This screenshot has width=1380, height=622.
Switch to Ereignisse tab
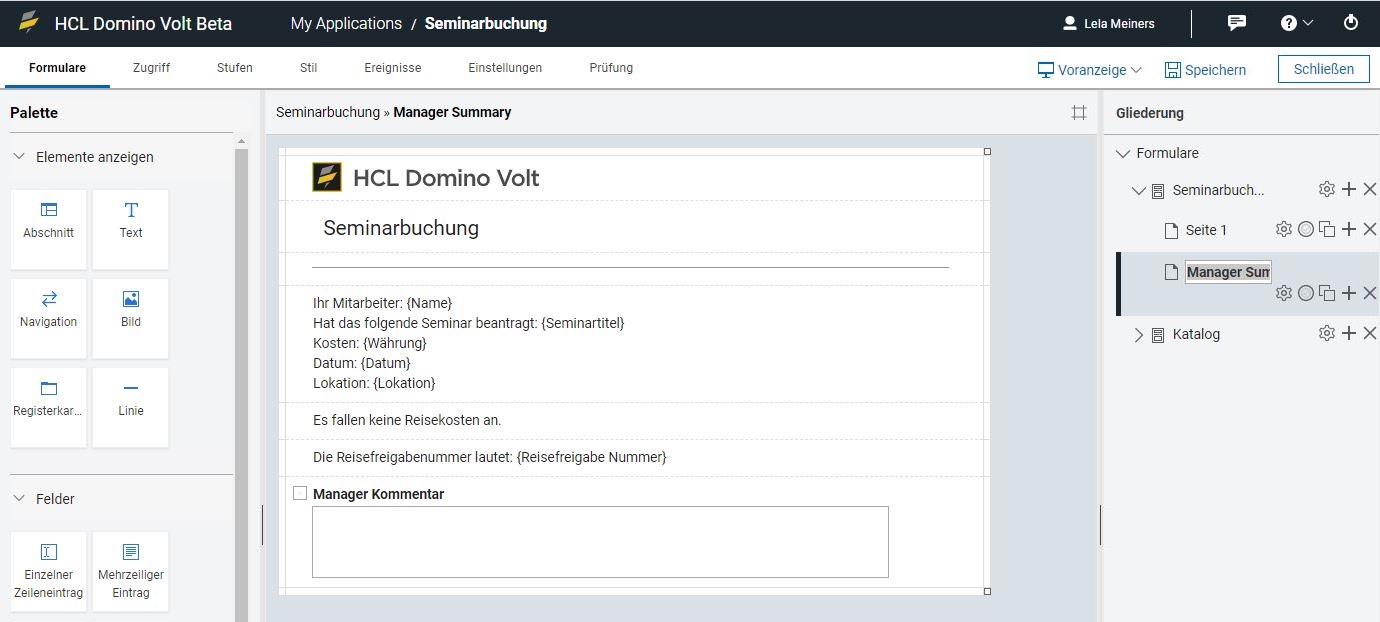(x=393, y=68)
